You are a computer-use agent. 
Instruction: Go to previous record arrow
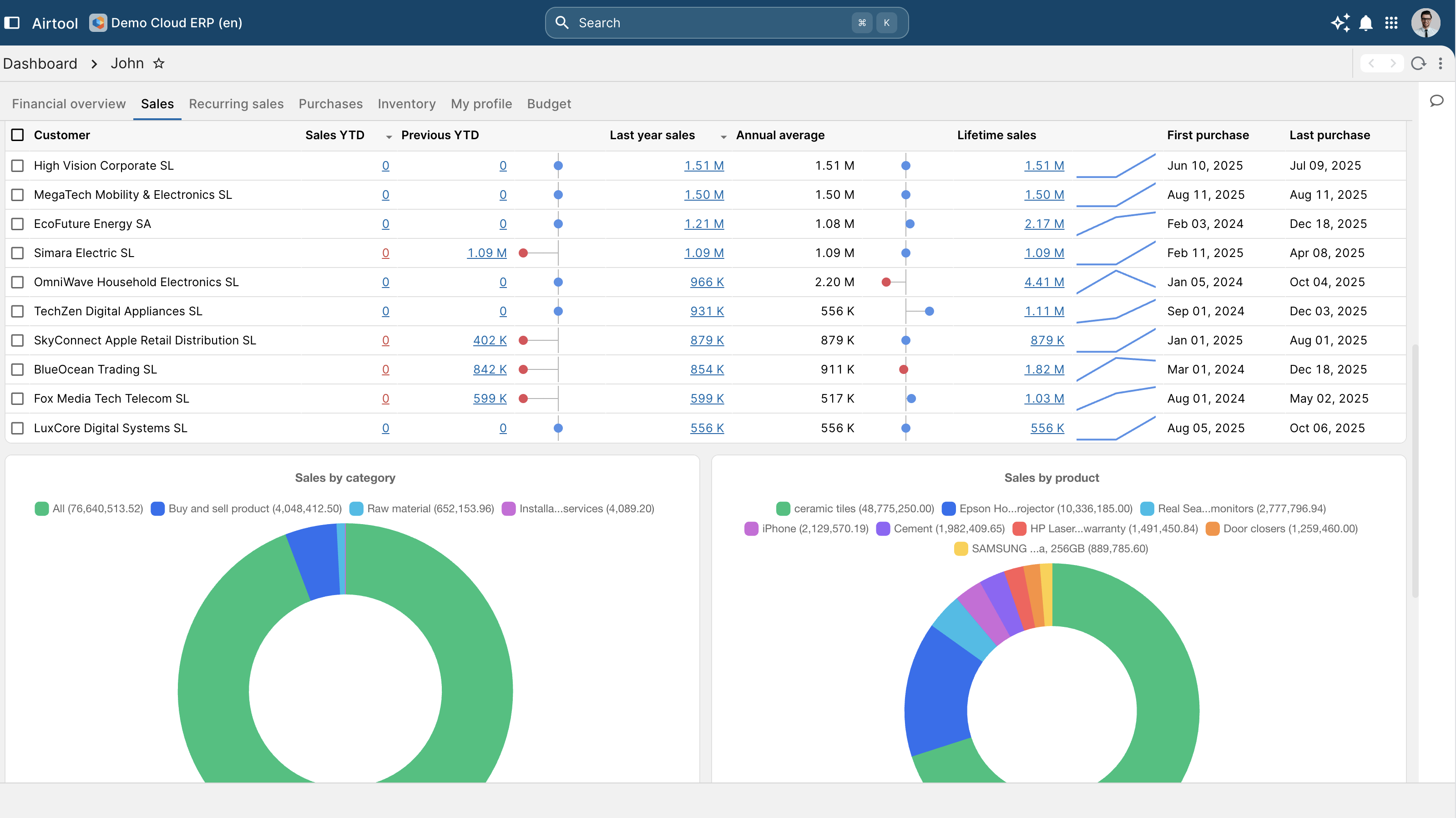1371,63
